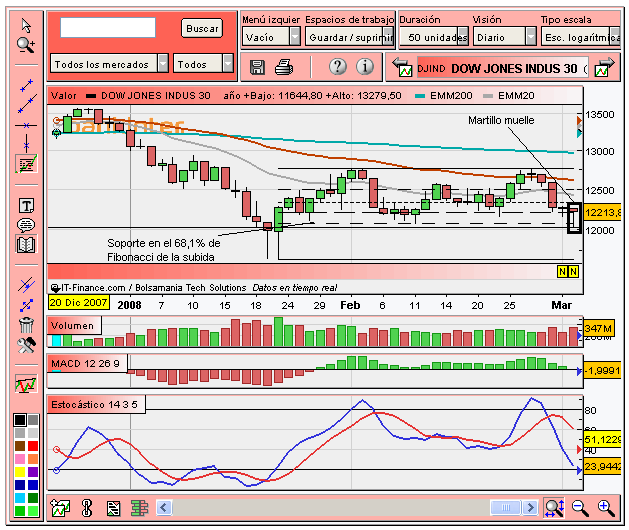Click the floppy disk save icon
This screenshot has width=629, height=530.
coord(257,67)
